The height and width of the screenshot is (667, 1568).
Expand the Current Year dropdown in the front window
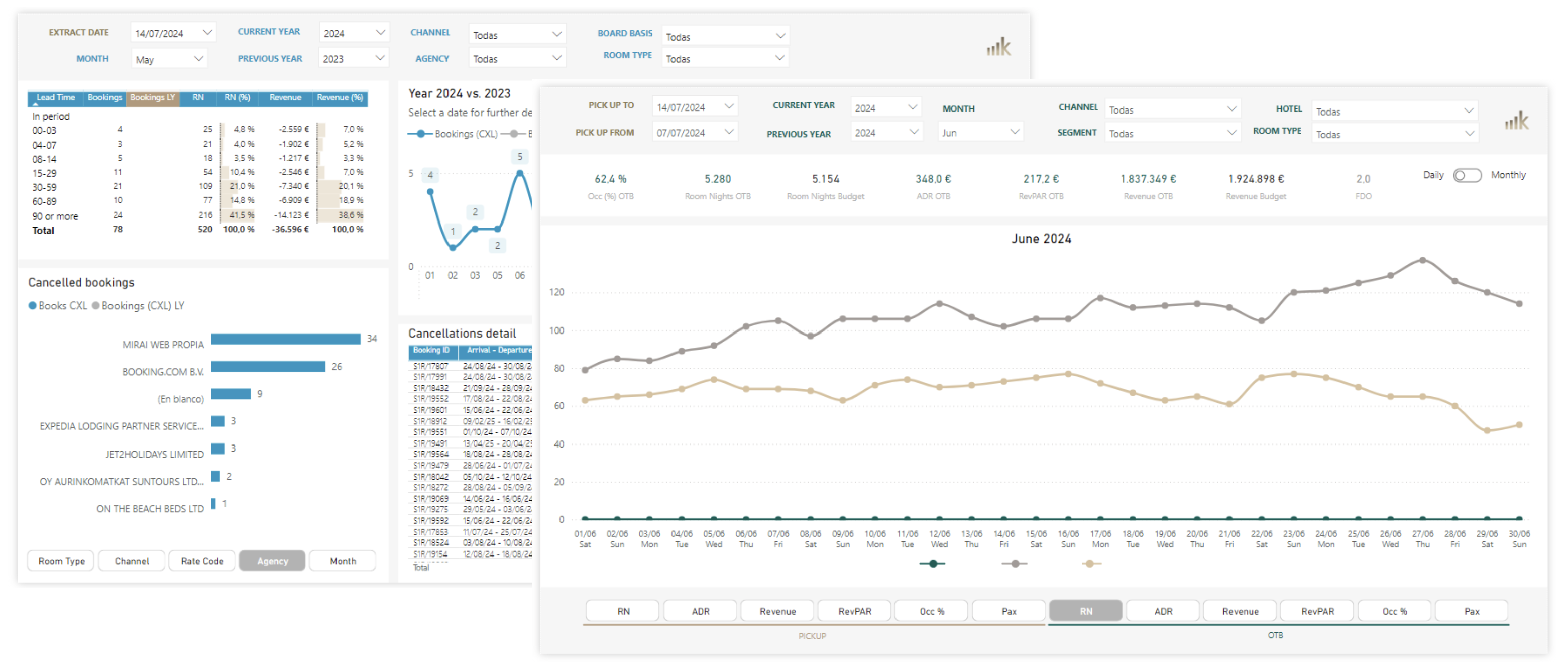point(885,107)
